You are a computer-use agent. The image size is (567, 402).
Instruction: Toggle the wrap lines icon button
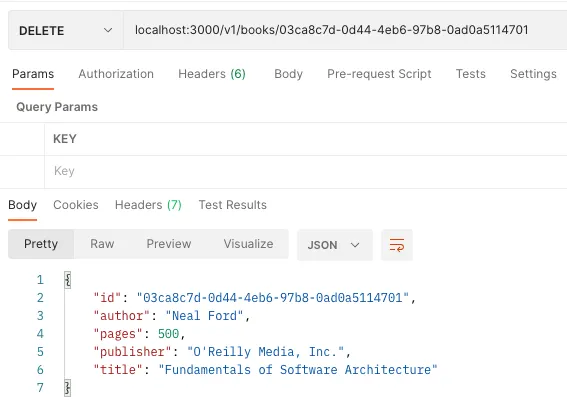(397, 245)
